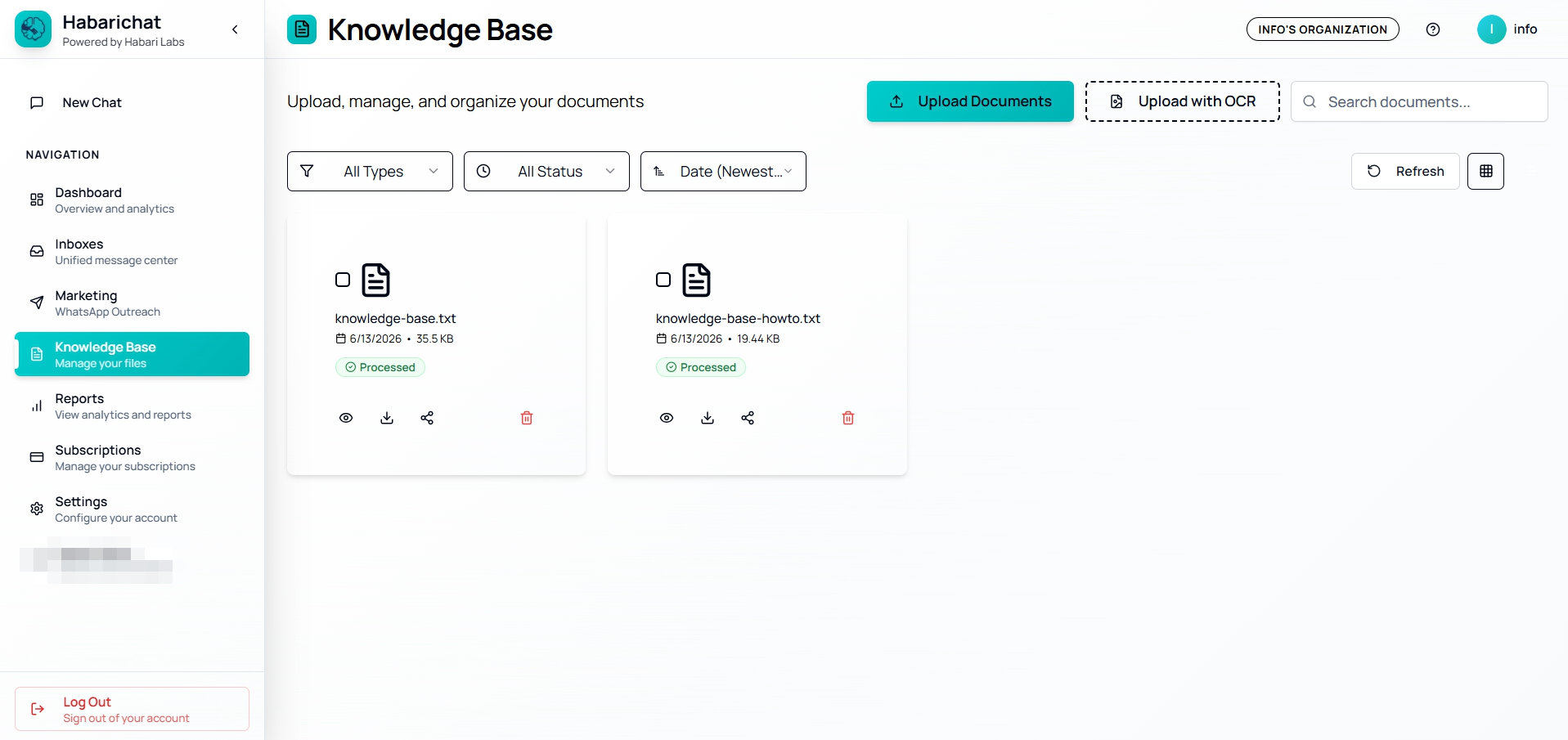This screenshot has width=1568, height=740.
Task: Open Settings to configure your account
Action: click(132, 509)
